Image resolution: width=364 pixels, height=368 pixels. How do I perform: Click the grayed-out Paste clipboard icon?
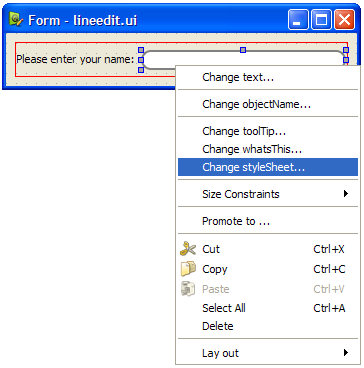(x=188, y=289)
